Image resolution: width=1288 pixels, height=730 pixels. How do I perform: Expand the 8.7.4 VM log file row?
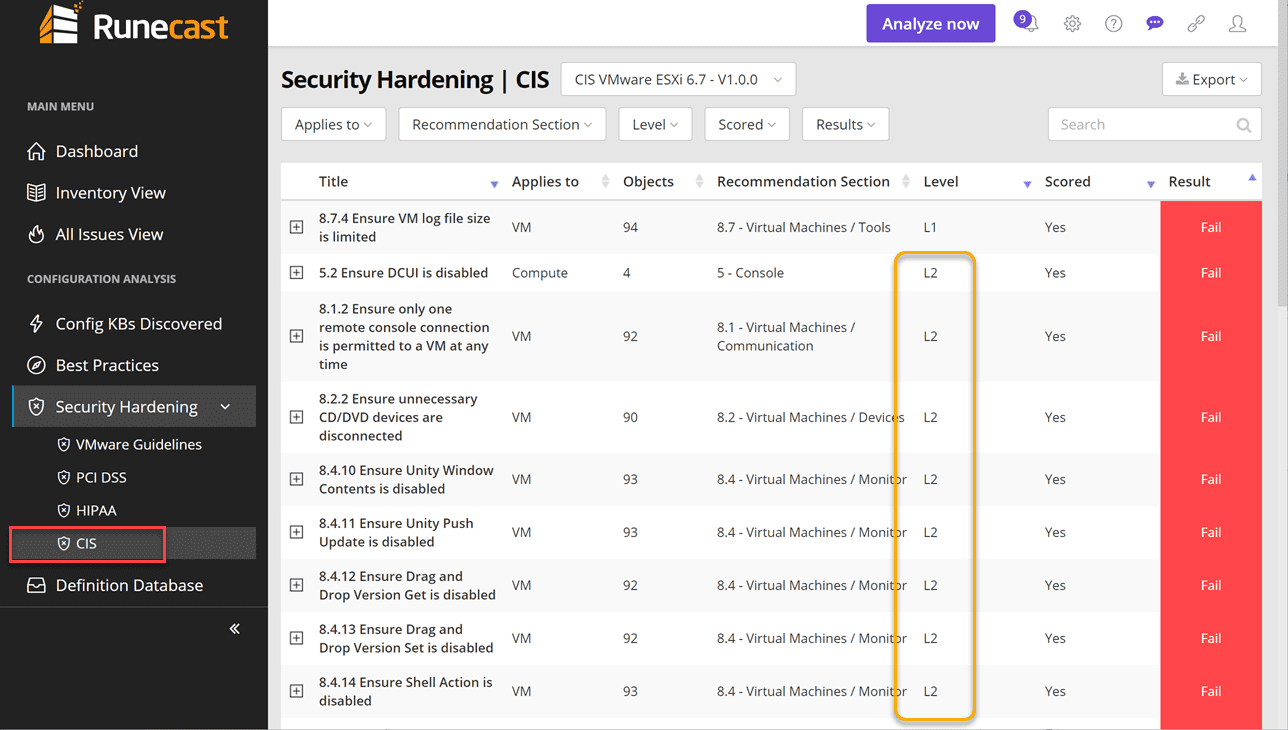pyautogui.click(x=297, y=227)
